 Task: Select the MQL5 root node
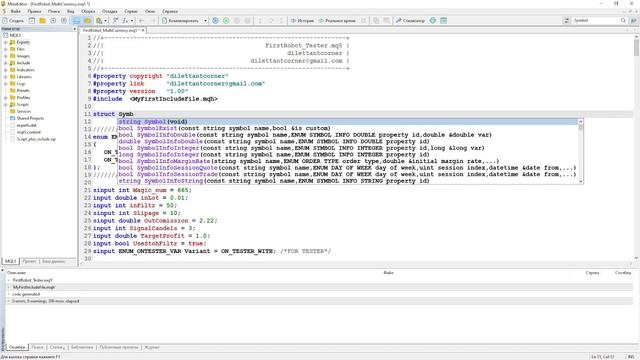coord(12,35)
